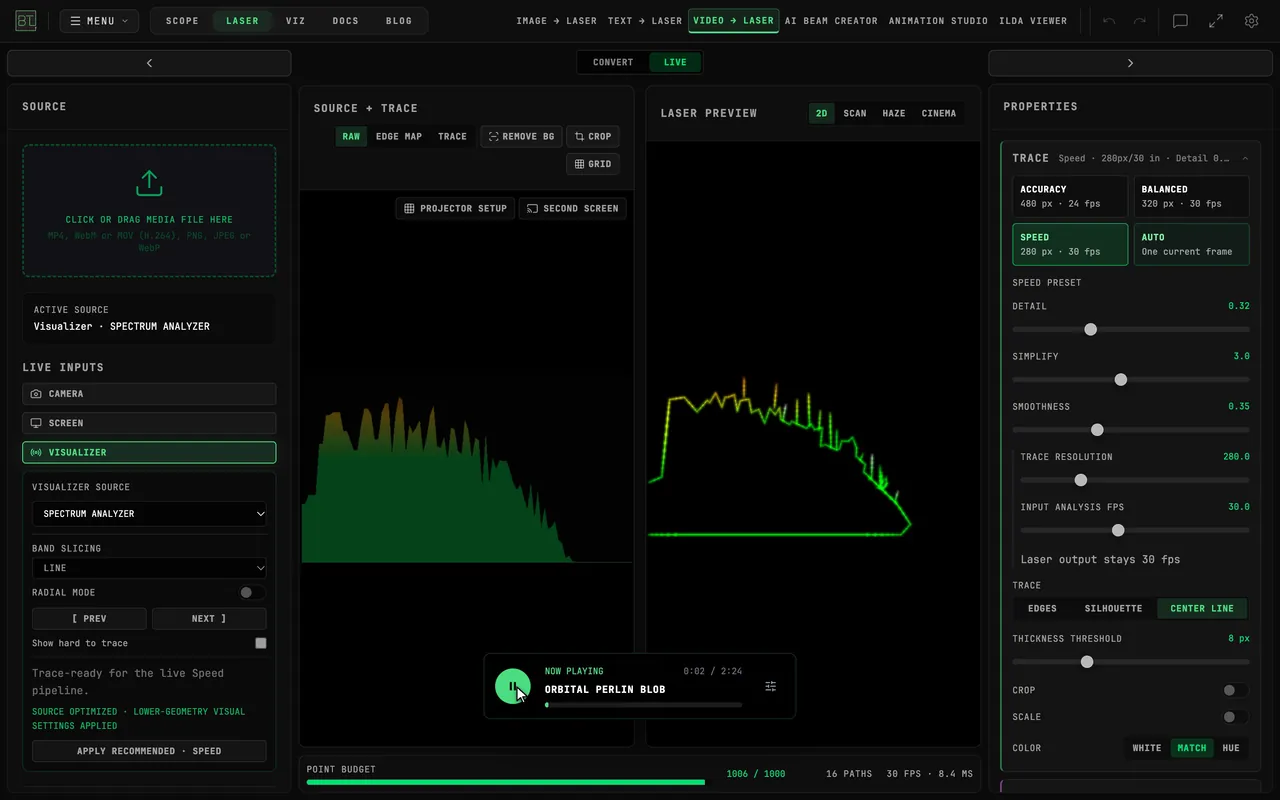Pause playback with the green button
Image resolution: width=1280 pixels, height=800 pixels.
[513, 686]
